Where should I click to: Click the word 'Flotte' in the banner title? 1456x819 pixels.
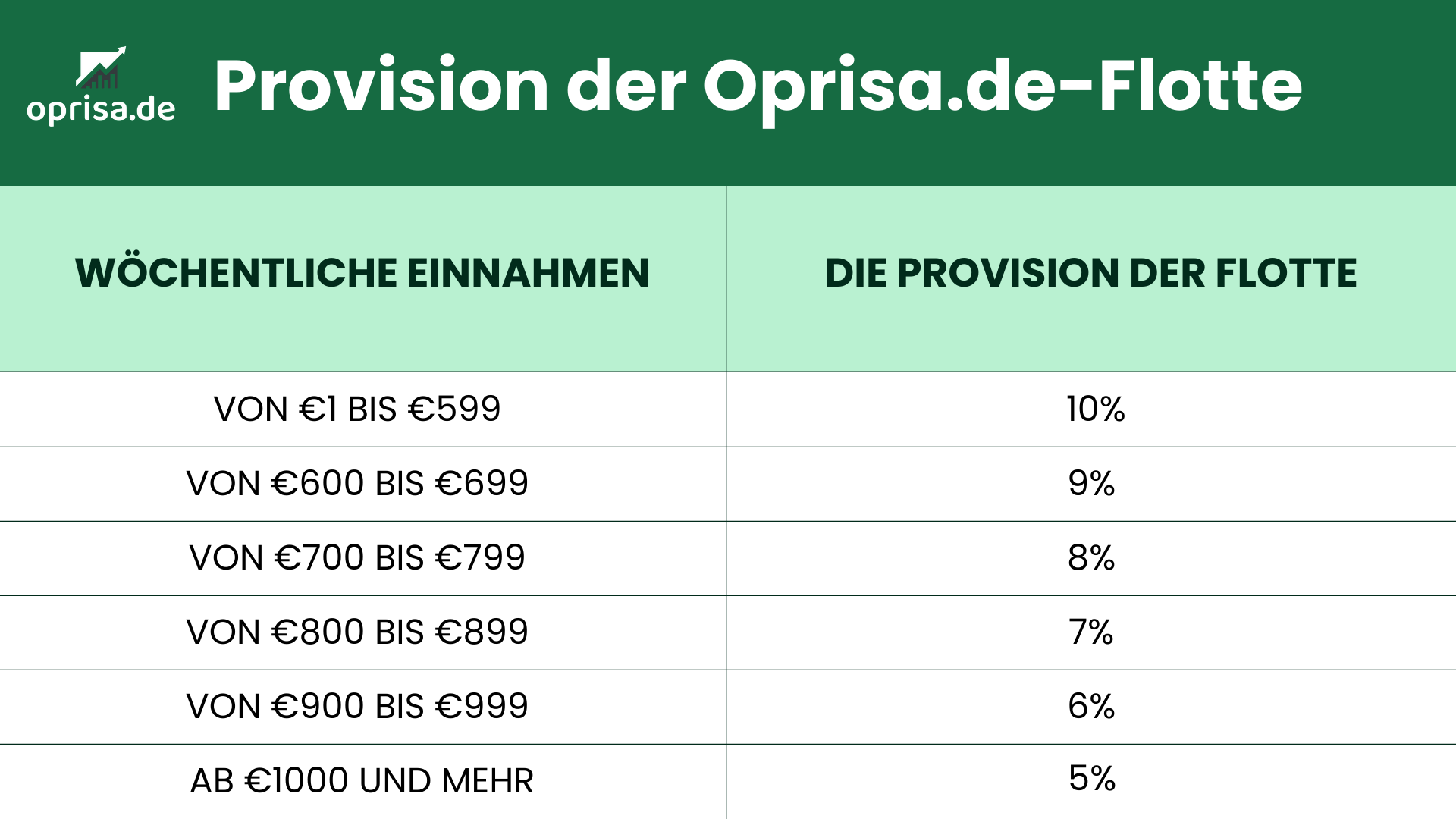point(1200,86)
